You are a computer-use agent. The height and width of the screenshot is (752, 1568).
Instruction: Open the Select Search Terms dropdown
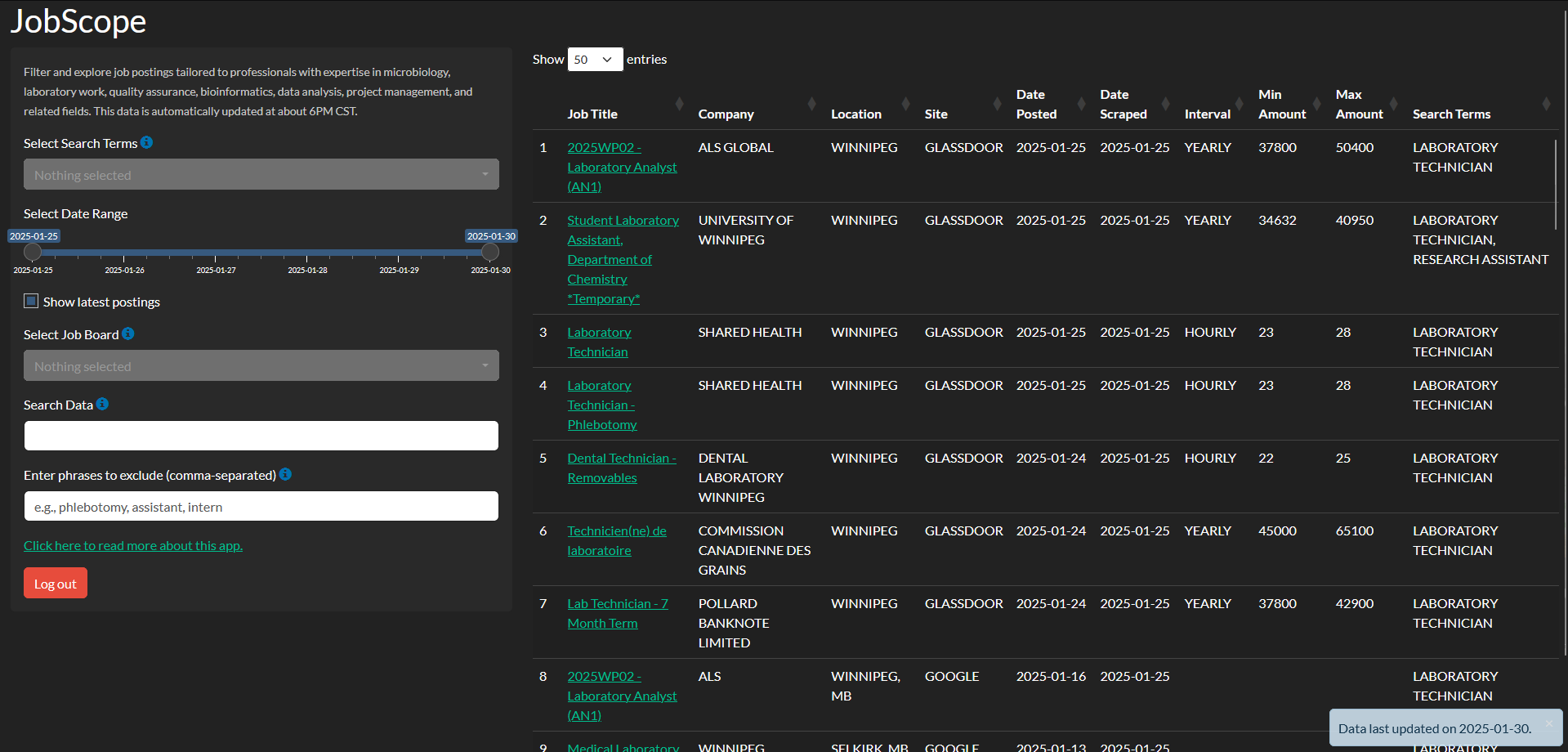pyautogui.click(x=261, y=175)
